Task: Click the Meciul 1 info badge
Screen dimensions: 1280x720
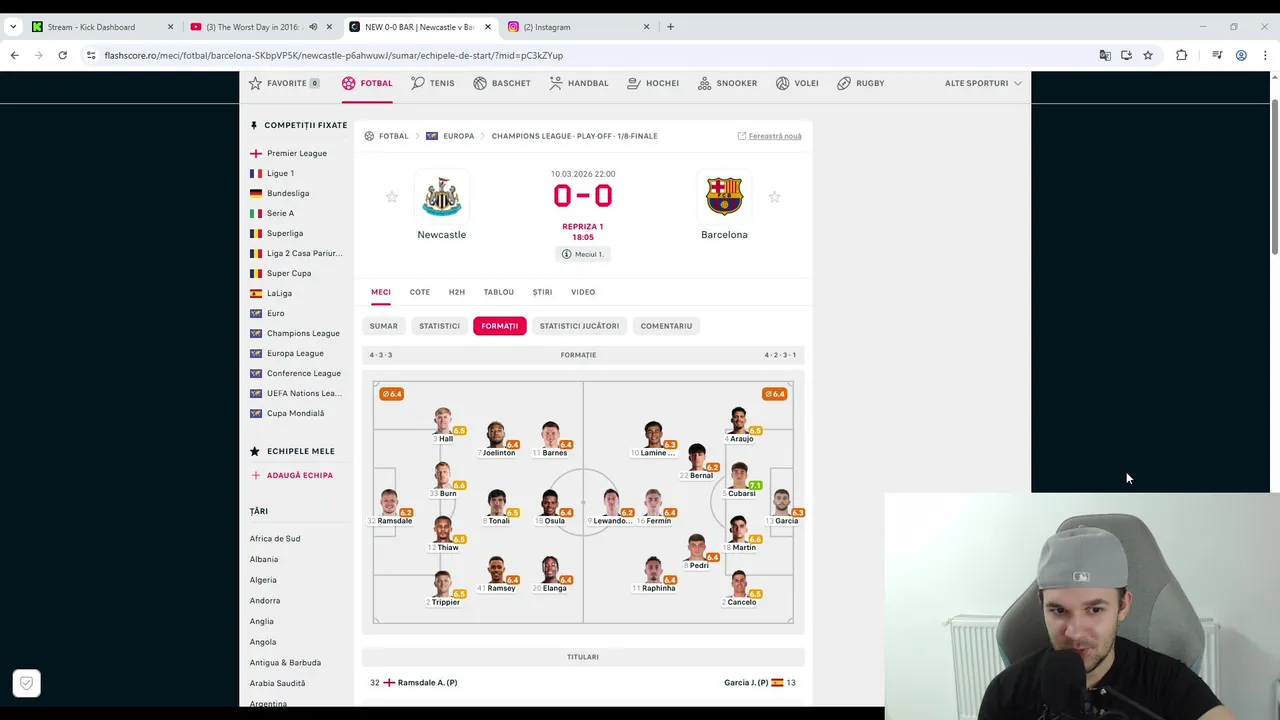Action: [583, 254]
